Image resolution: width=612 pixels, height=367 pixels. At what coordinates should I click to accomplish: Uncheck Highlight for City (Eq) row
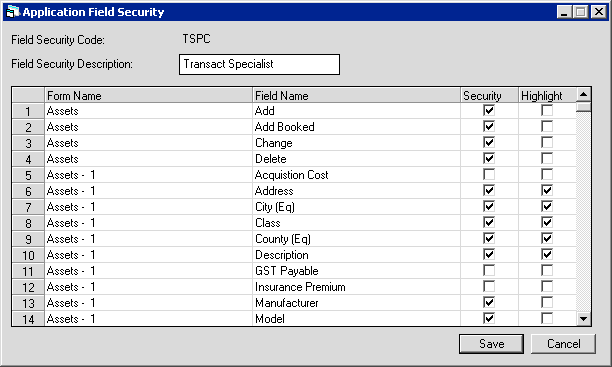547,207
